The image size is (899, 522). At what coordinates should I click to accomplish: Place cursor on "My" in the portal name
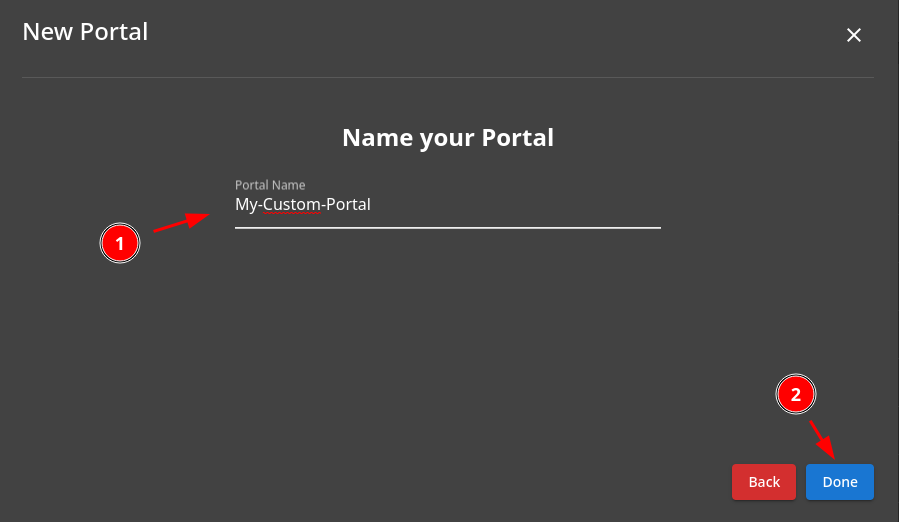click(x=246, y=205)
